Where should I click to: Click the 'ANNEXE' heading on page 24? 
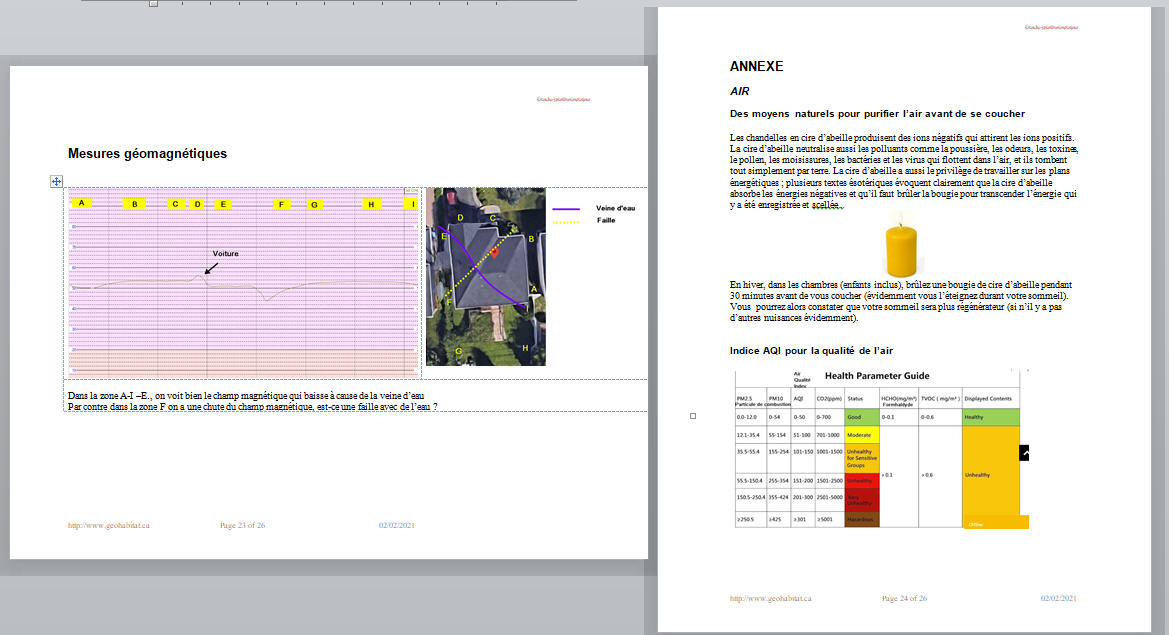point(757,67)
